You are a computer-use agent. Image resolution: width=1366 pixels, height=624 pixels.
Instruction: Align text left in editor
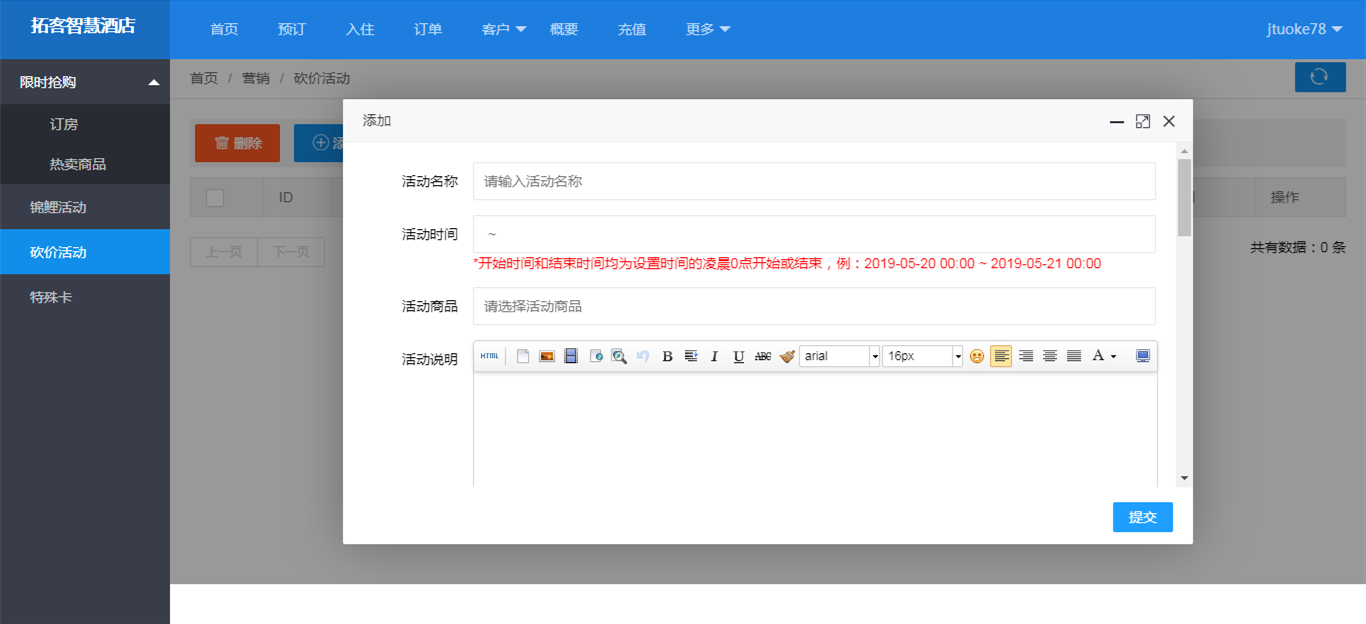[1001, 356]
